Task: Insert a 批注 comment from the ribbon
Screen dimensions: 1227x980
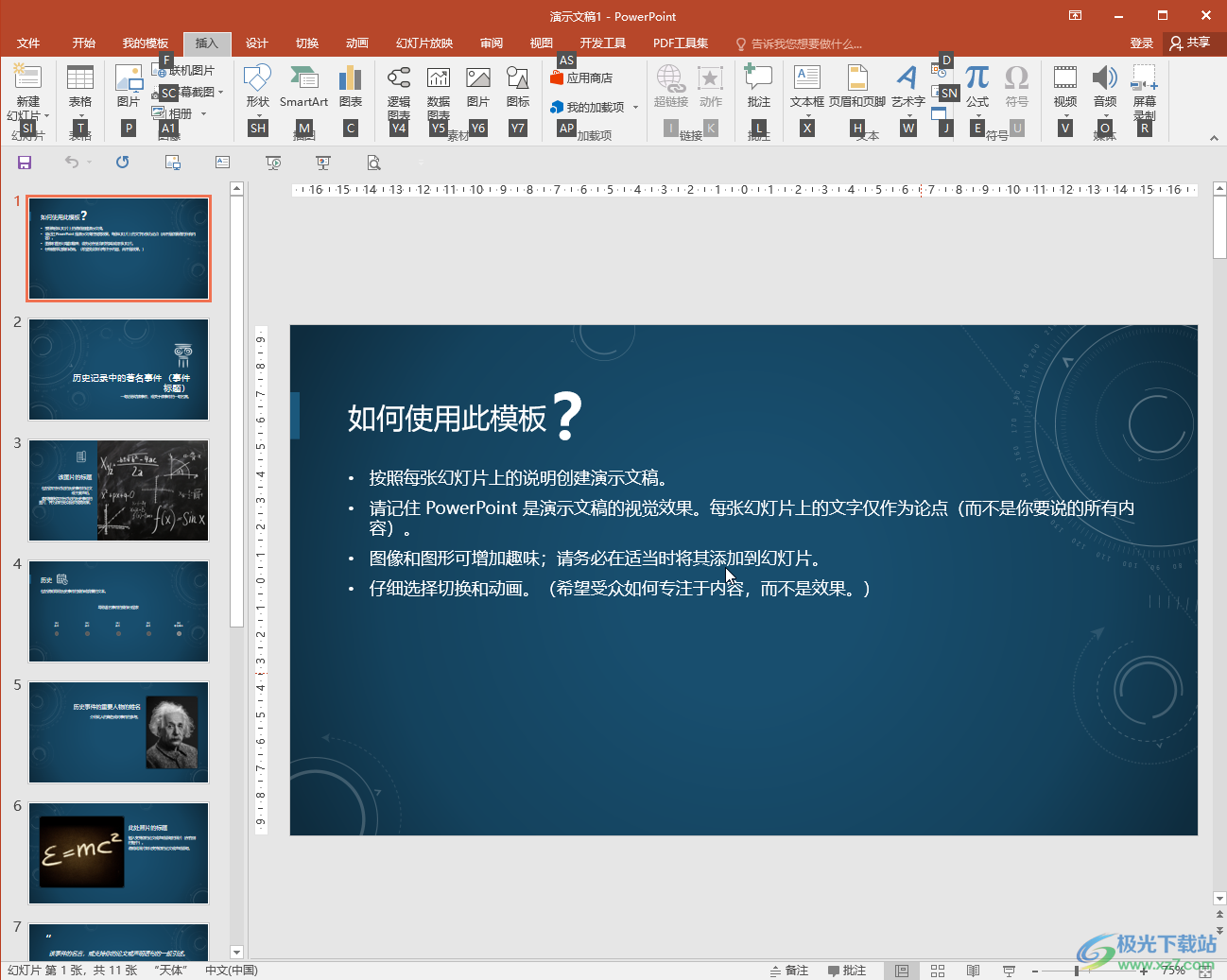Action: pos(759,86)
